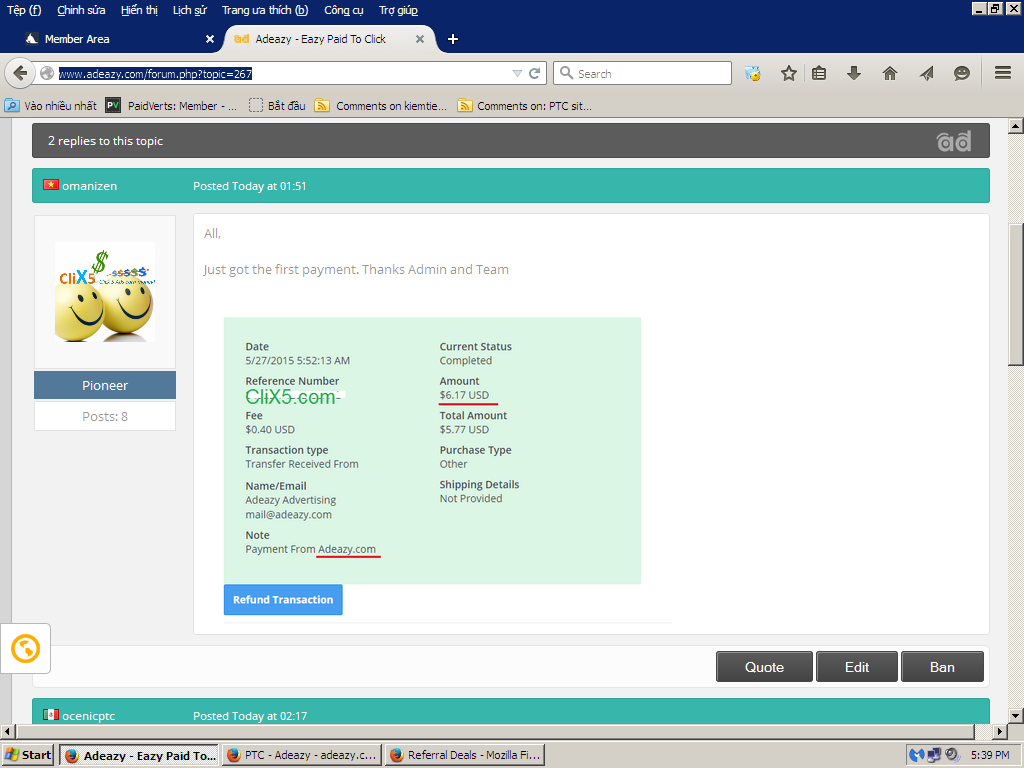Click the Ban button
1024x768 pixels.
[942, 667]
